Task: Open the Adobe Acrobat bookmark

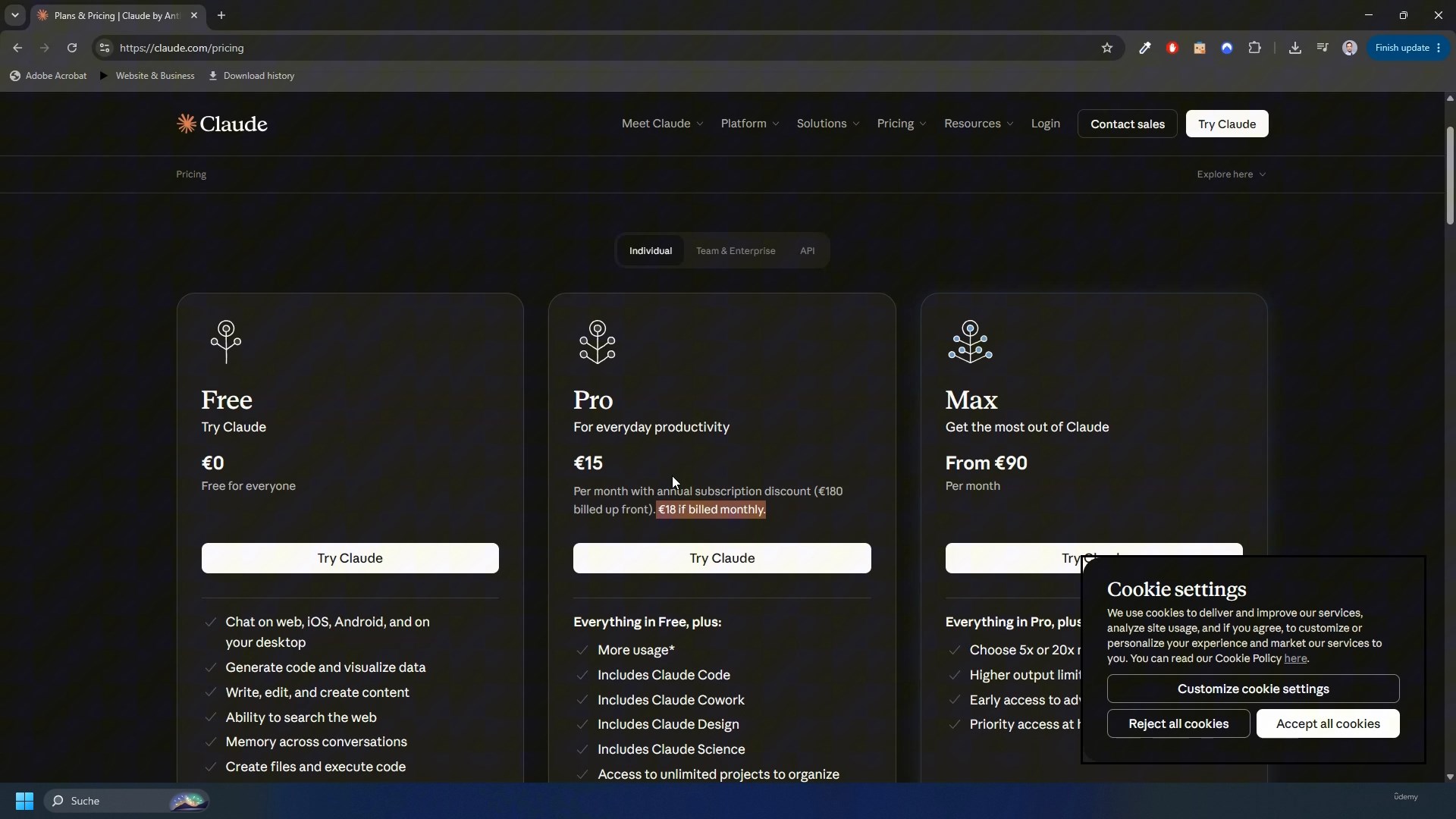Action: coord(48,76)
